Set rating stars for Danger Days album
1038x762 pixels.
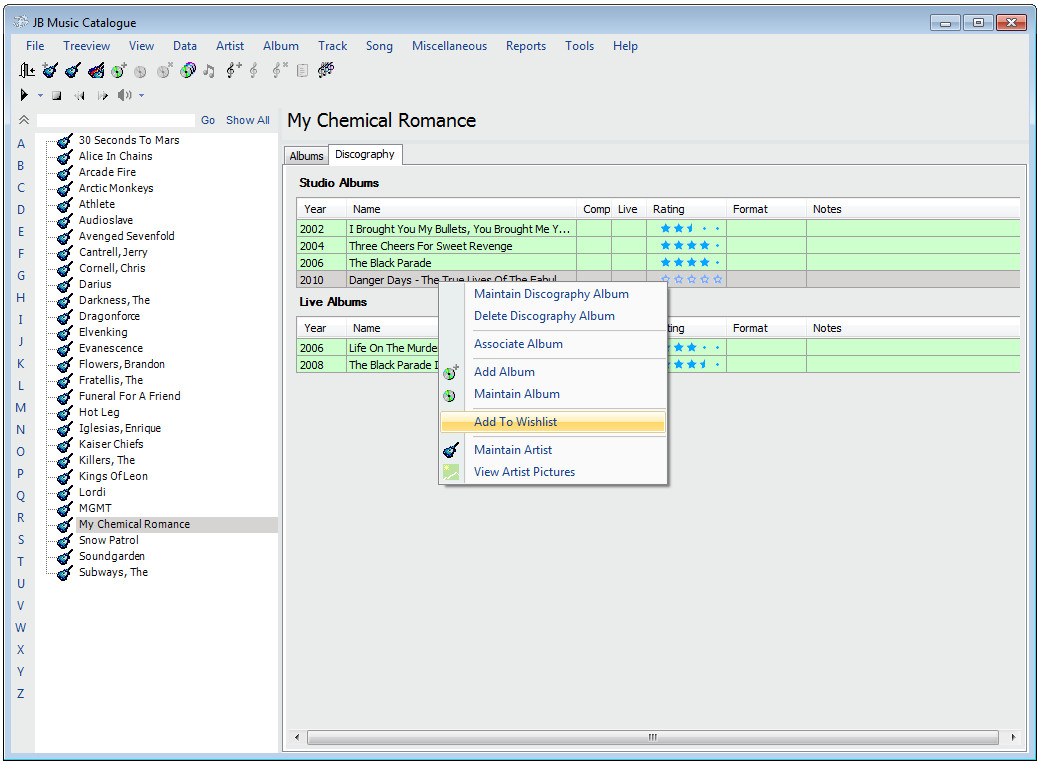click(691, 279)
